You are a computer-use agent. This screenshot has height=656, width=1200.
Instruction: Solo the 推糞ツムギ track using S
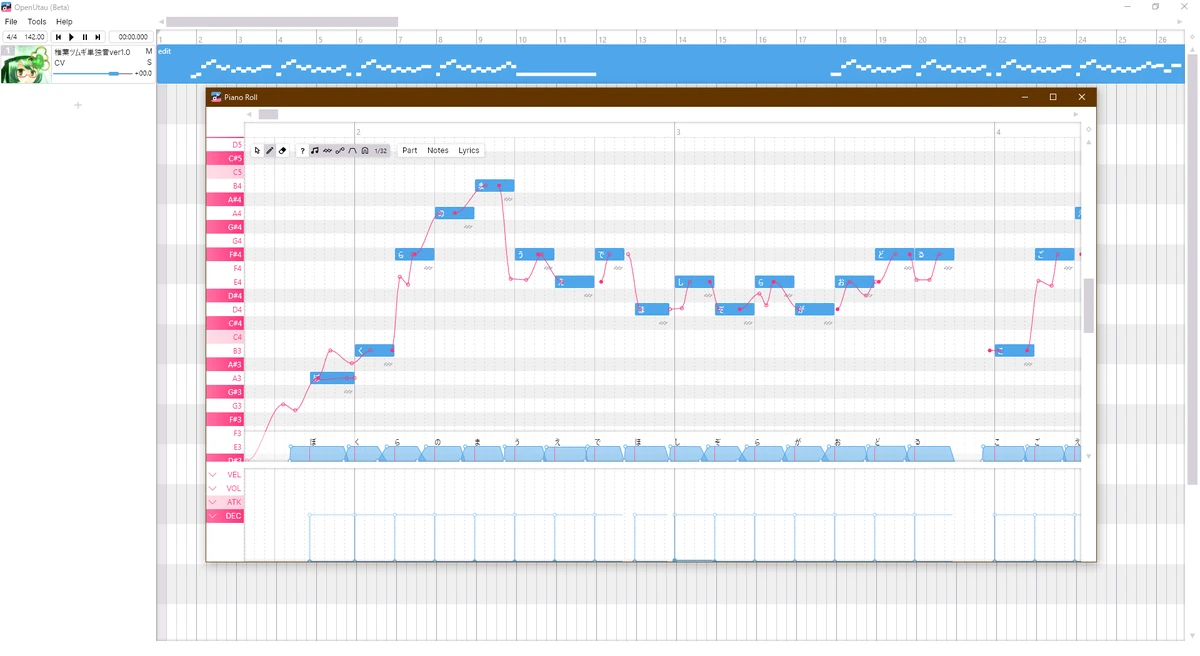(x=146, y=62)
